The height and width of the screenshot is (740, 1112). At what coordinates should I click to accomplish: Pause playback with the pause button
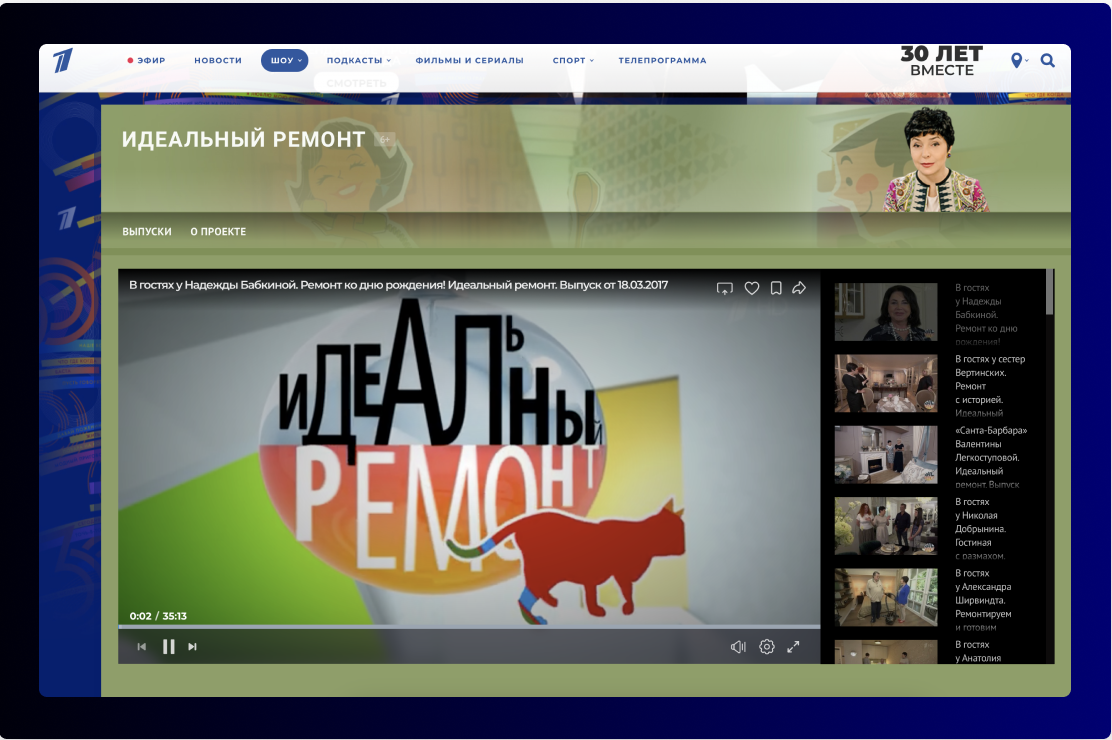tap(169, 646)
